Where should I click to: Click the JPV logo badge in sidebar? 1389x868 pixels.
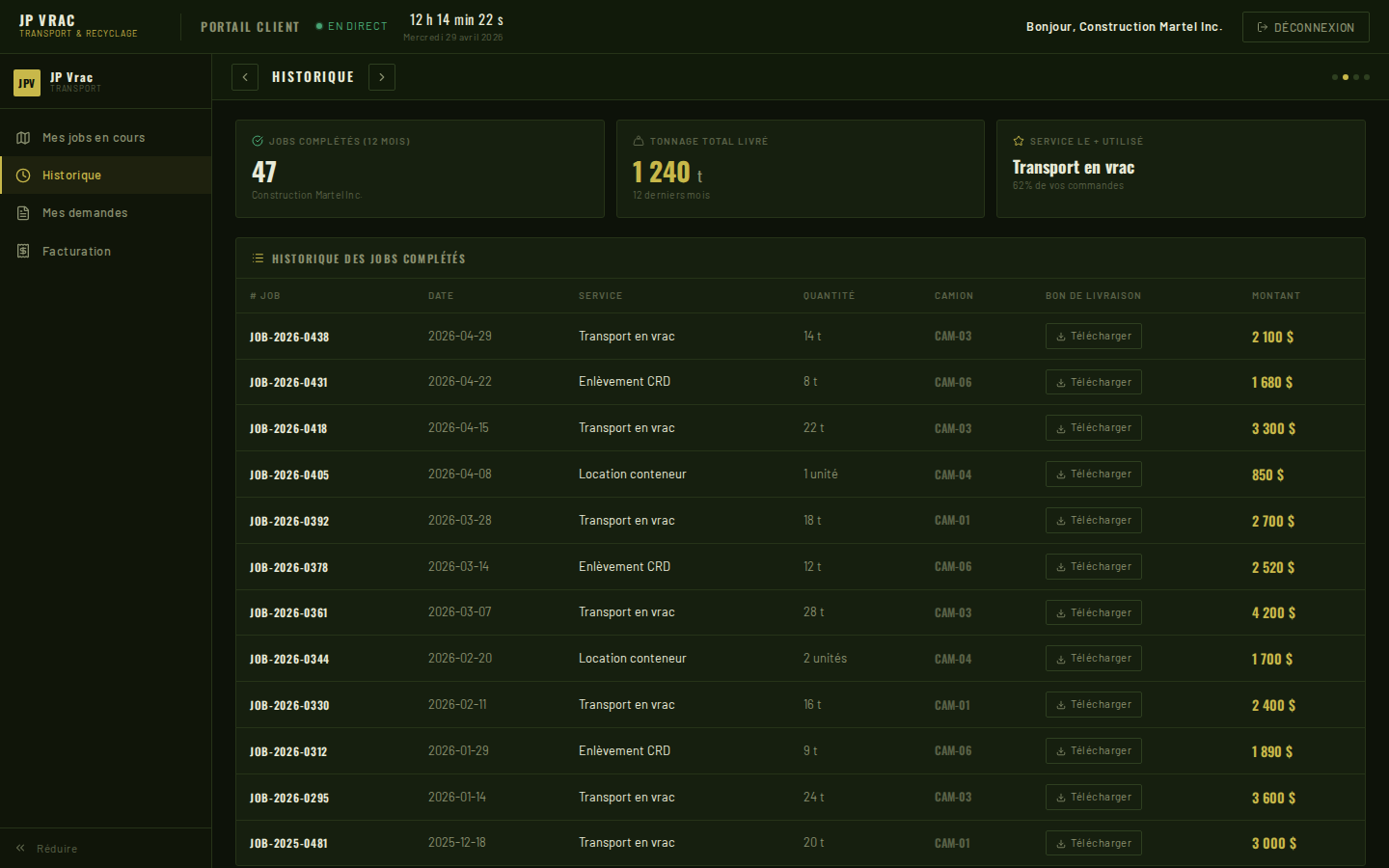pyautogui.click(x=27, y=83)
